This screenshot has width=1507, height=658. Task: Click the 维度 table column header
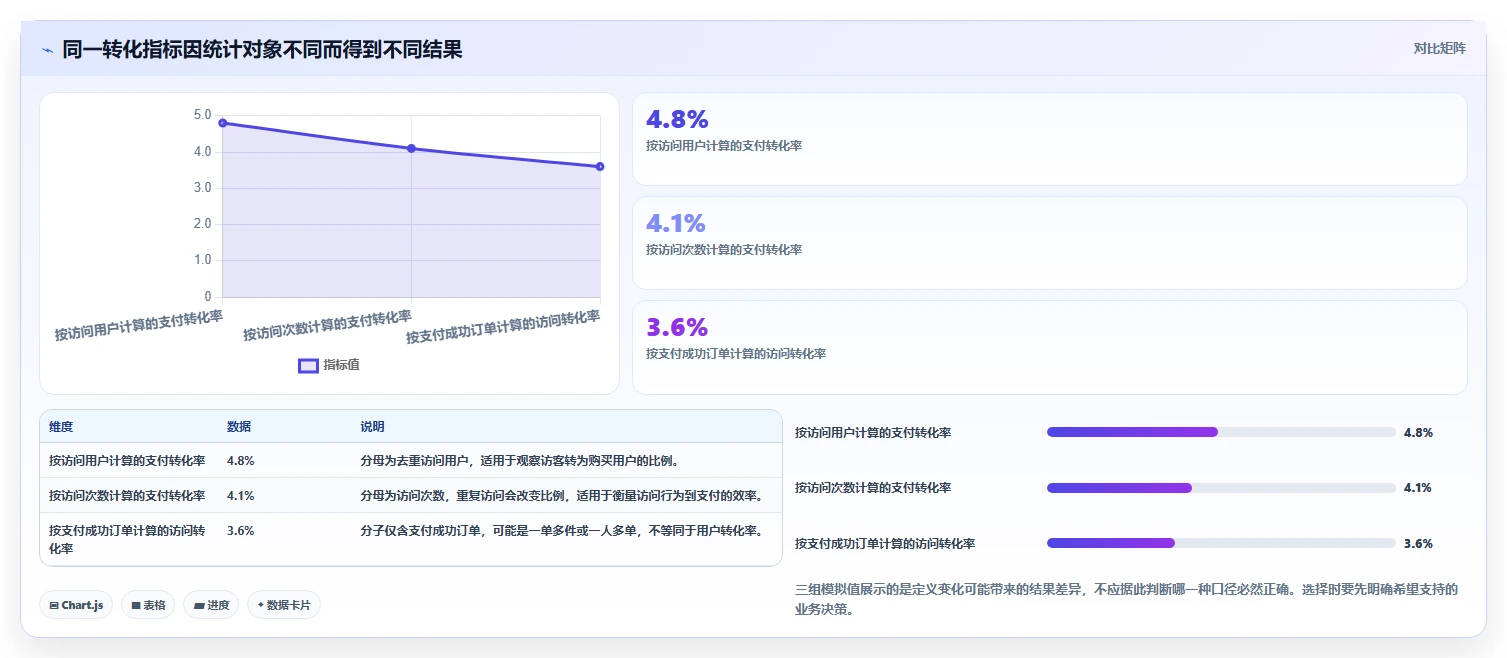tap(61, 427)
